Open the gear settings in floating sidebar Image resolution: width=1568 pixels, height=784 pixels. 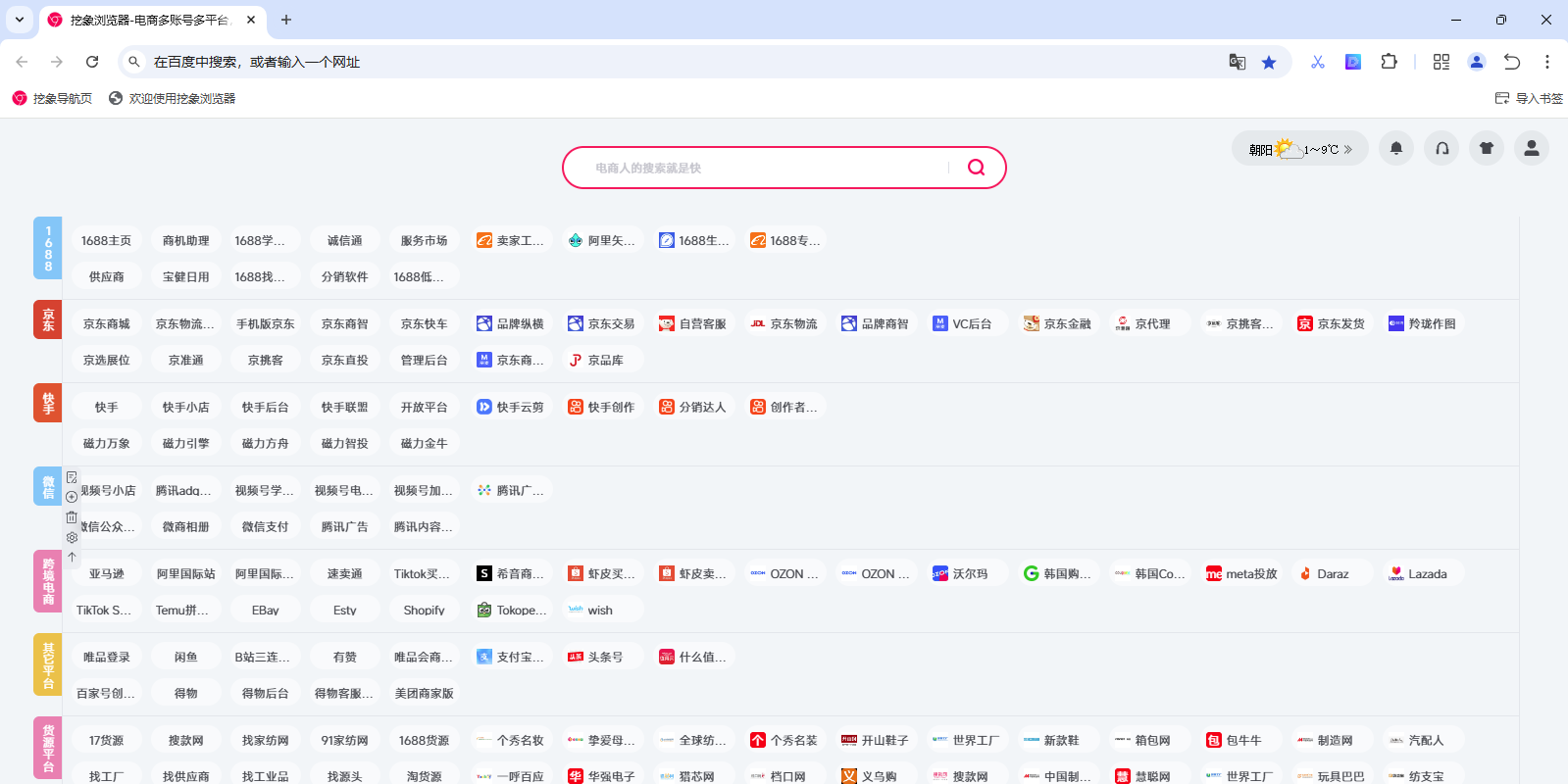click(72, 537)
